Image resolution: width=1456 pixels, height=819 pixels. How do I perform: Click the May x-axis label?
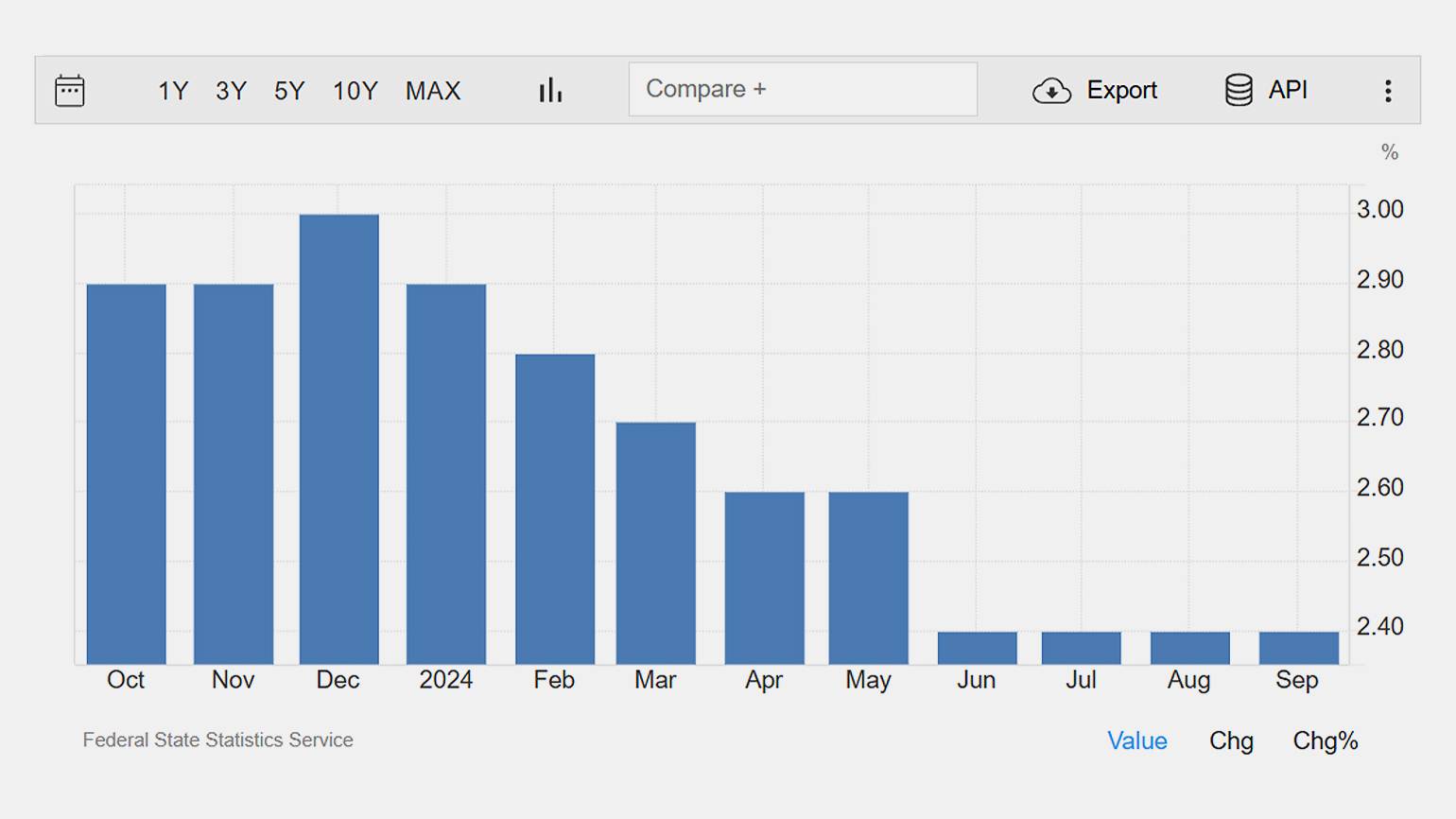coord(868,680)
